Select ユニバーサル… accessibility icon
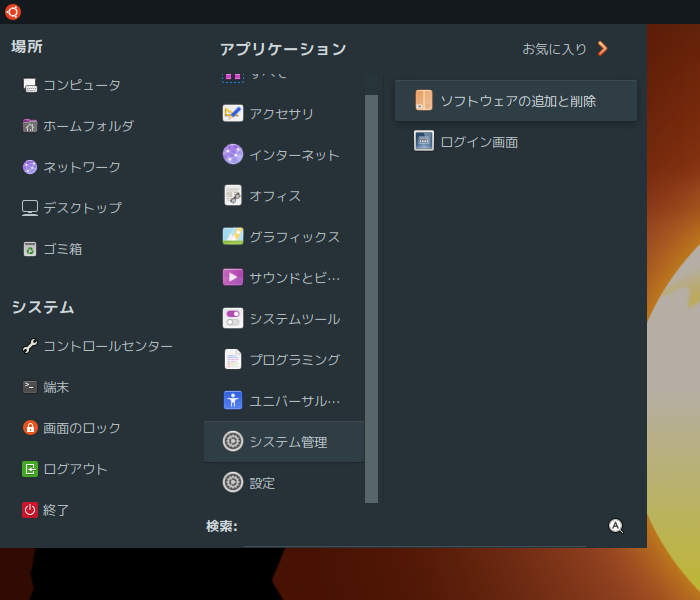Screen dimensions: 700x600 233,400
